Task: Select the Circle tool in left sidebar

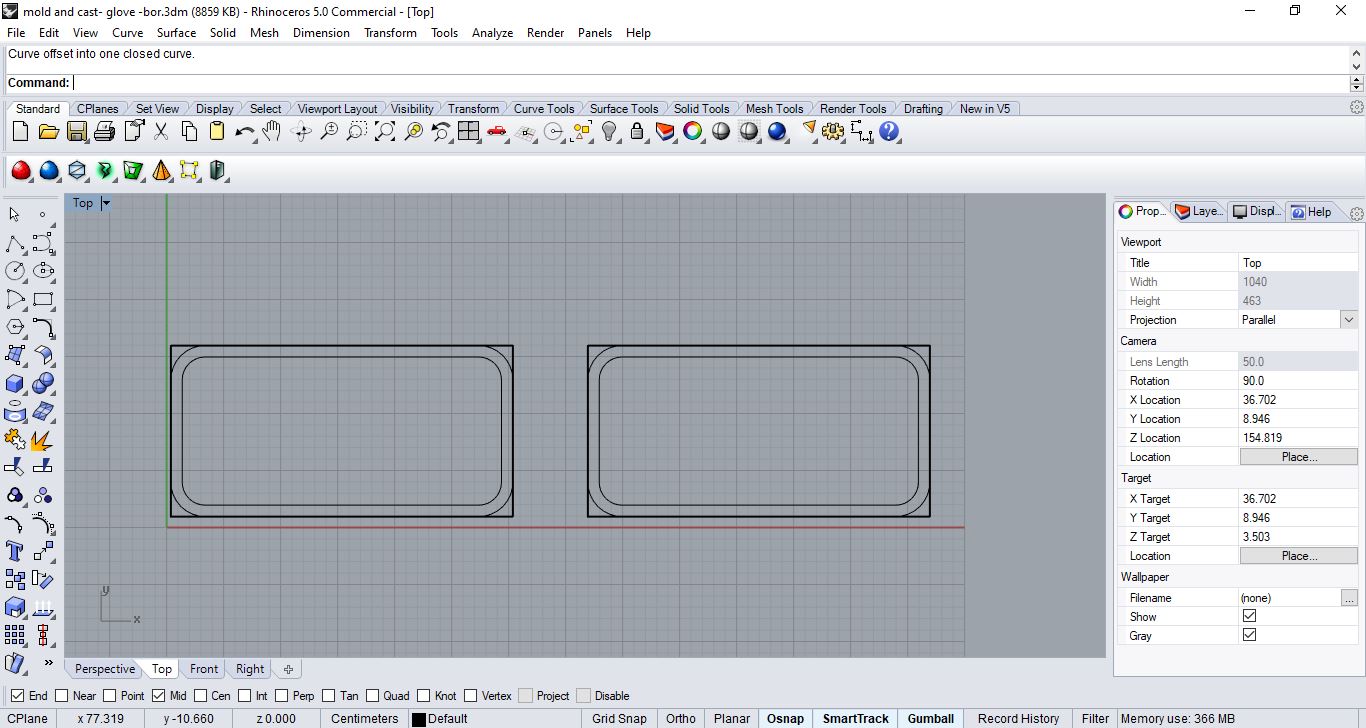Action: click(x=15, y=271)
